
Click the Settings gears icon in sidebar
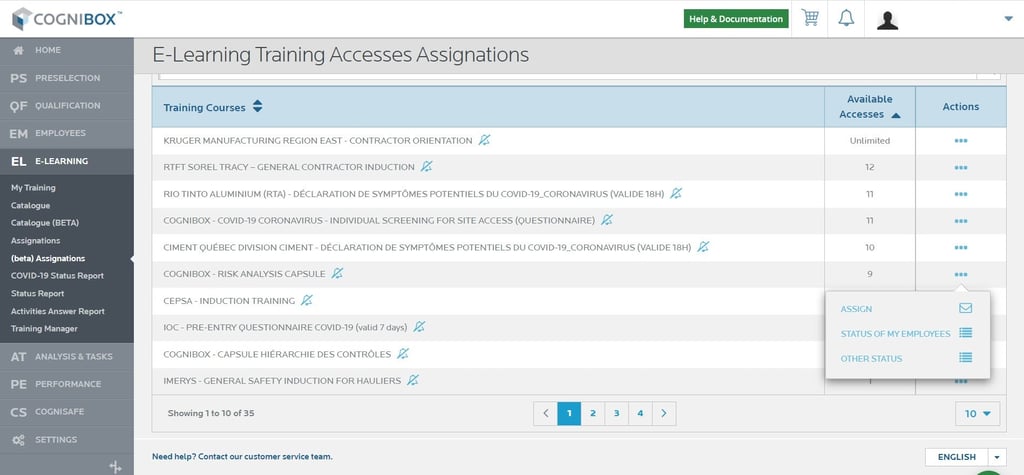point(18,440)
